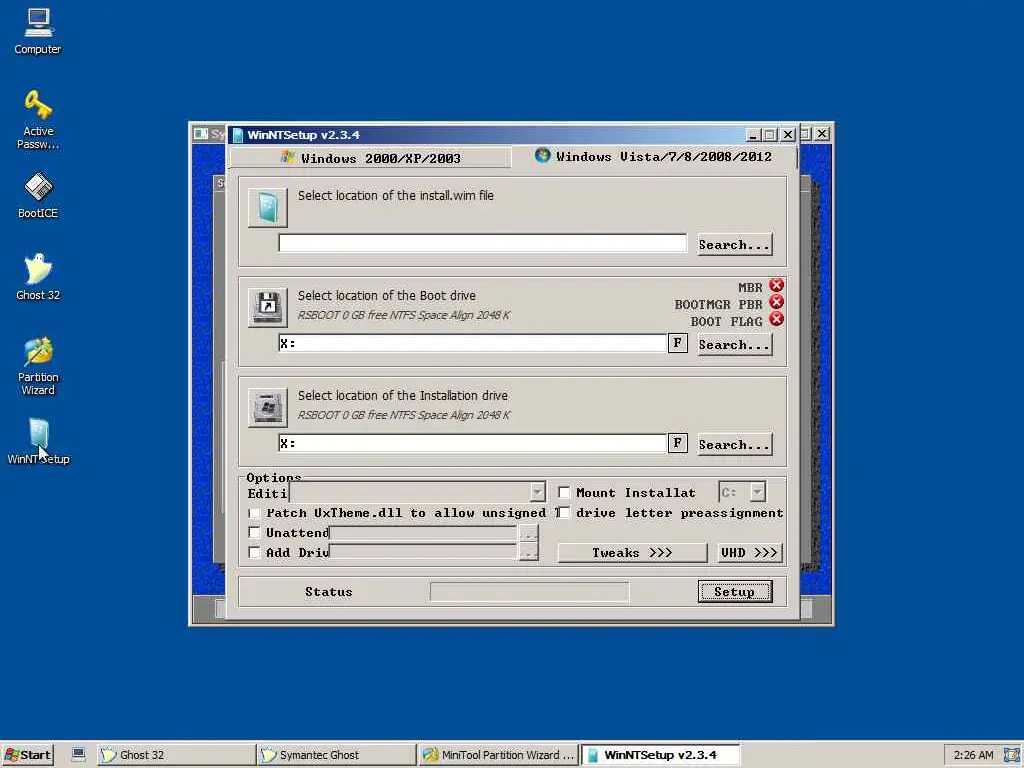Viewport: 1024px width, 768px height.
Task: Launch Active Password Changer desktop icon
Action: tap(38, 120)
